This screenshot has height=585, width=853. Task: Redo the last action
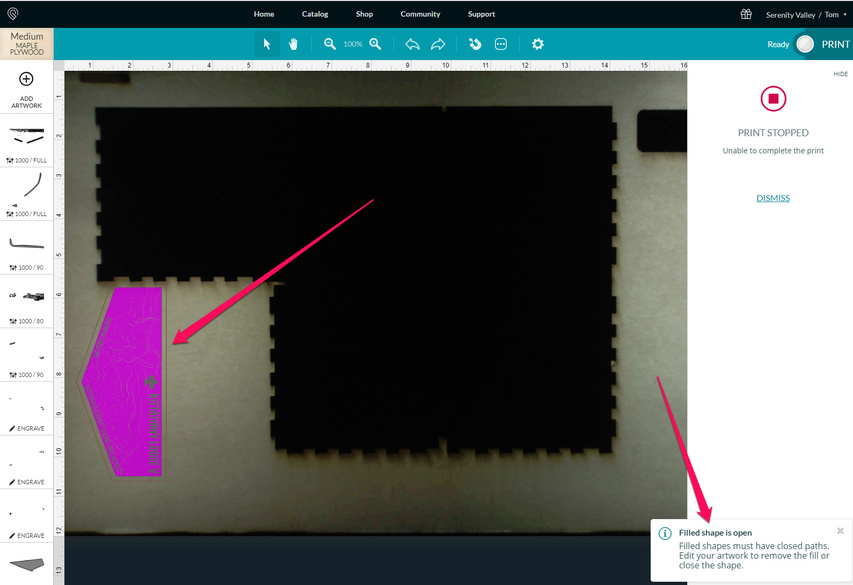438,44
